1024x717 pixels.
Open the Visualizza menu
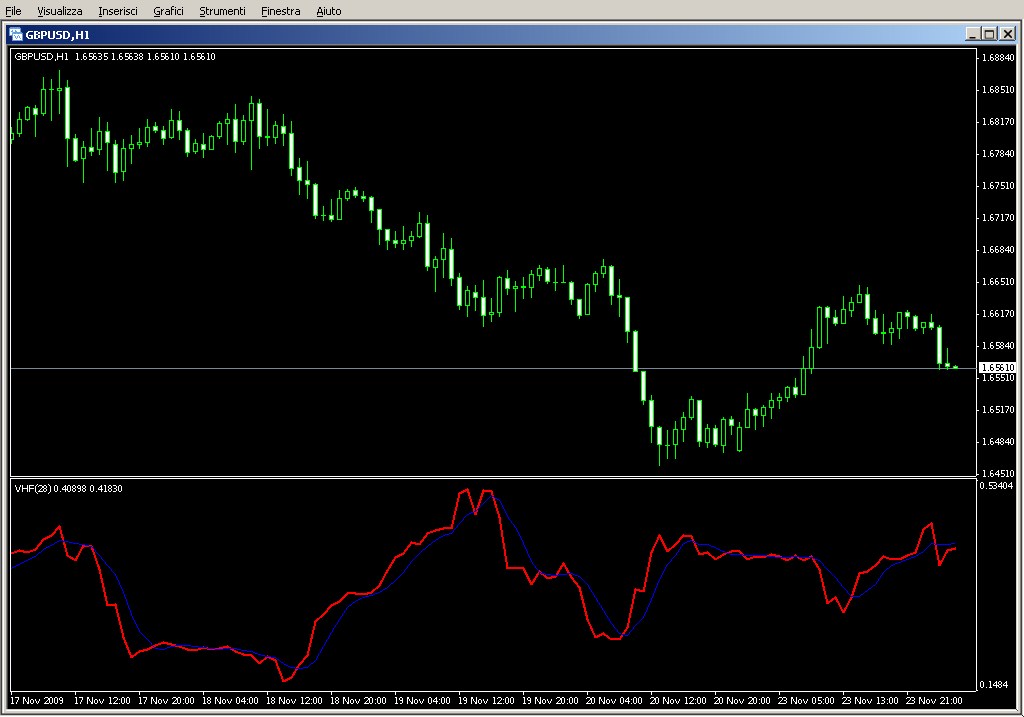click(x=59, y=11)
